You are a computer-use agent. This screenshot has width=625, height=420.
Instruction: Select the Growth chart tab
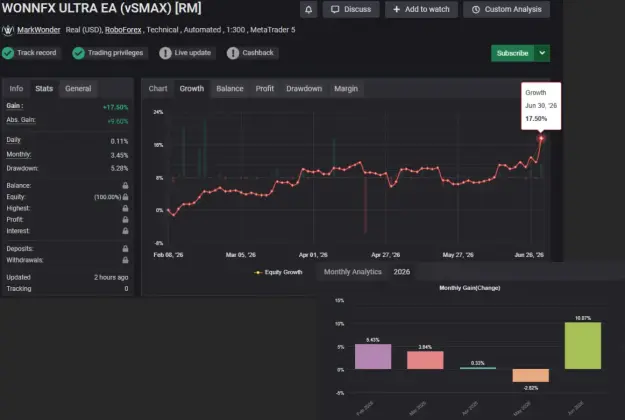[x=192, y=88]
